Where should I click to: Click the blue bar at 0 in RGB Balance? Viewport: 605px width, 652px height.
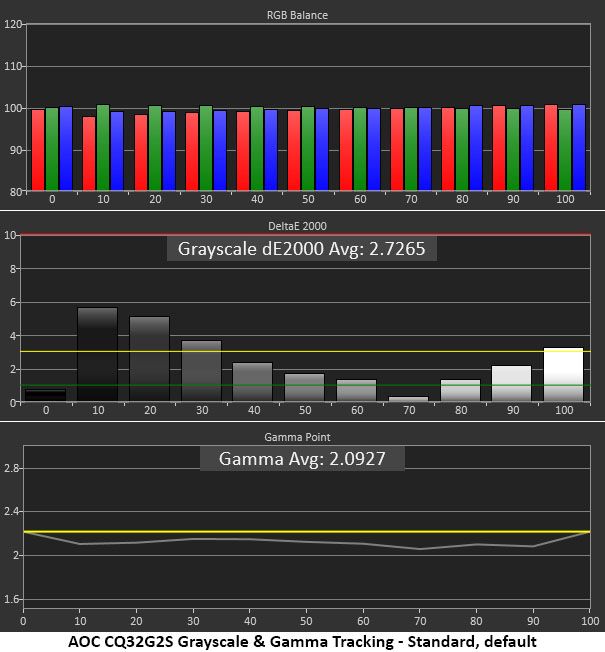click(66, 148)
